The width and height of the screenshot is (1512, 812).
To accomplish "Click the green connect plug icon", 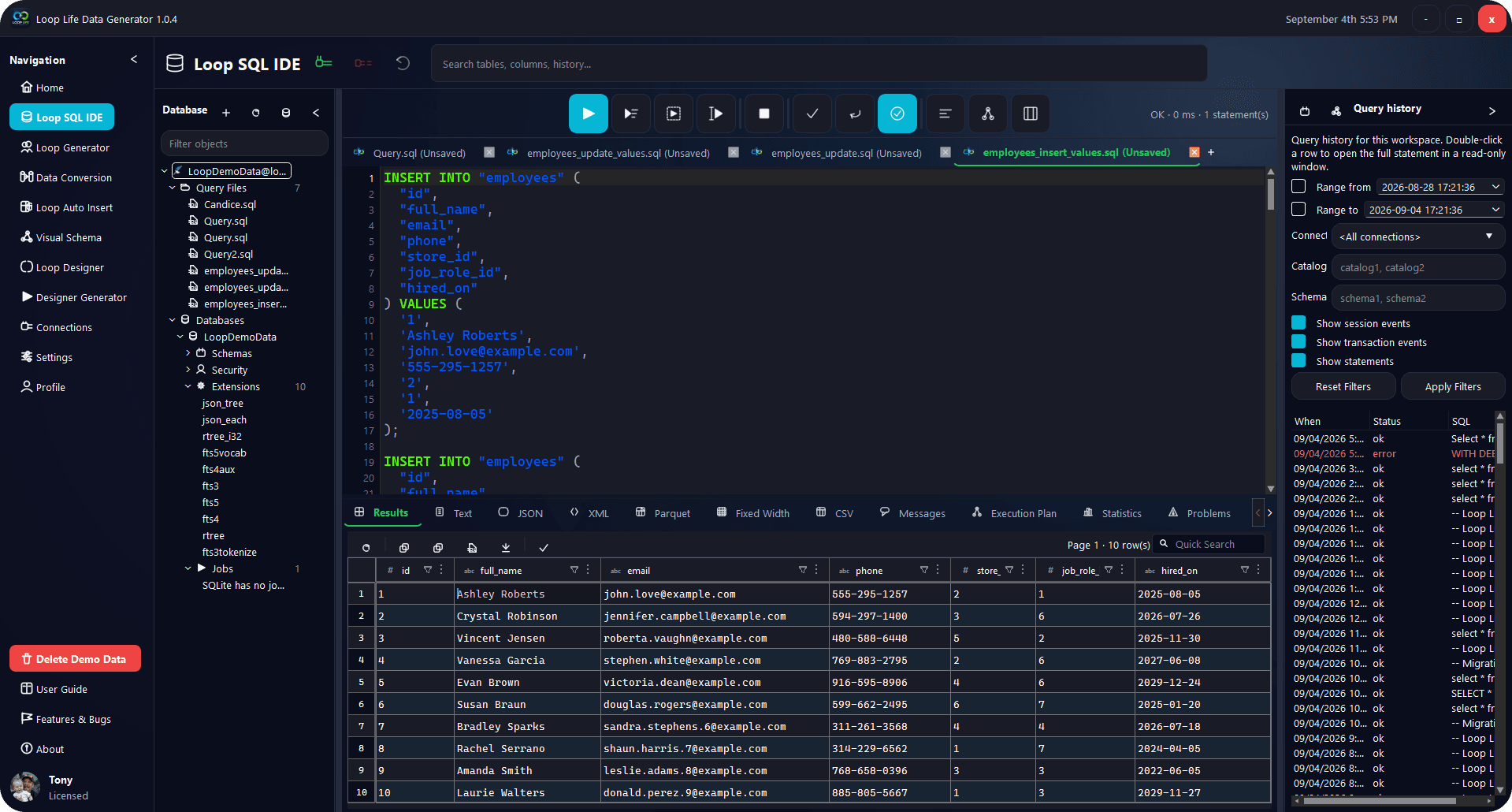I will point(324,62).
